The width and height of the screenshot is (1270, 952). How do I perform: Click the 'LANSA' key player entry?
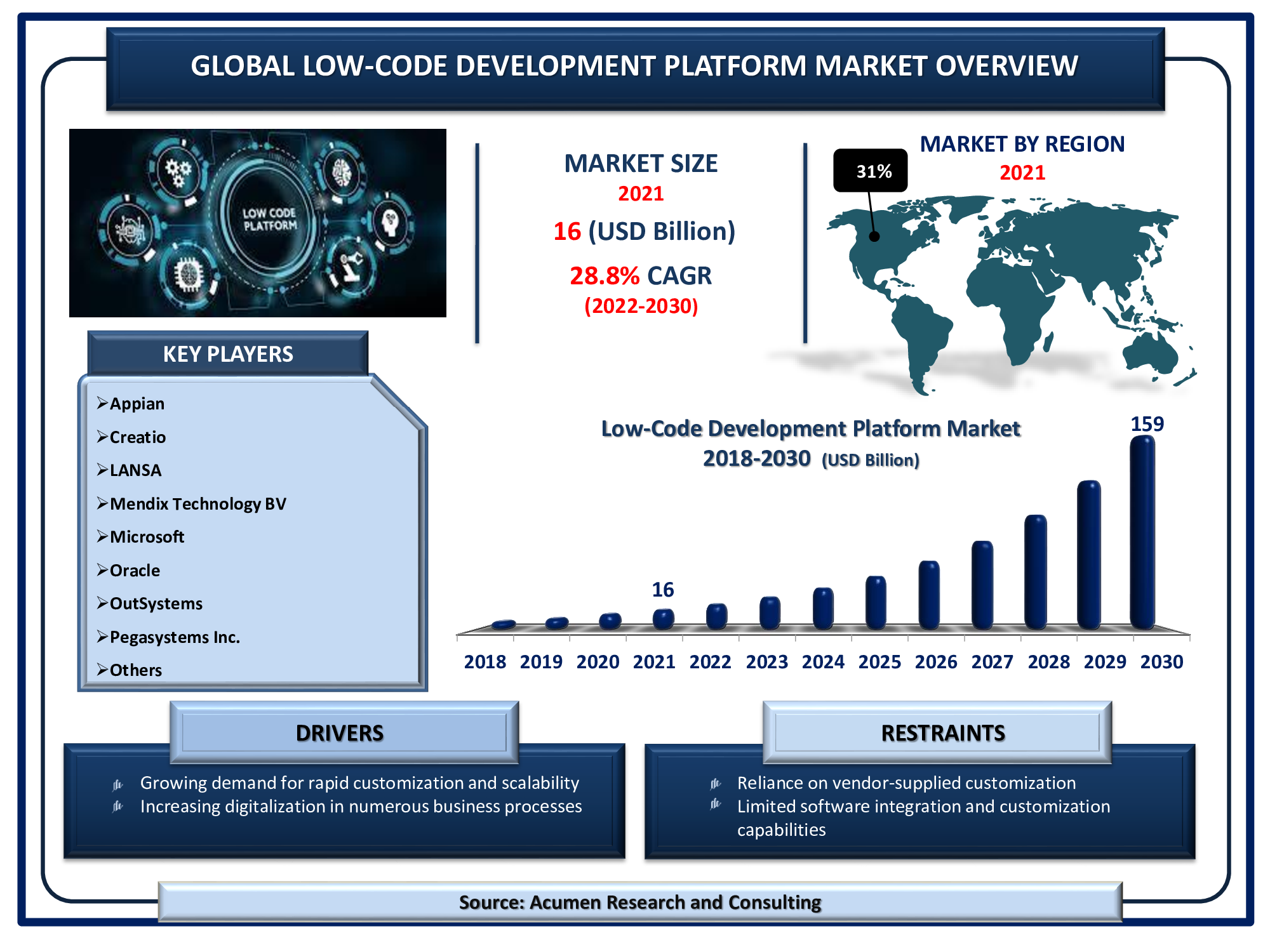pyautogui.click(x=135, y=470)
